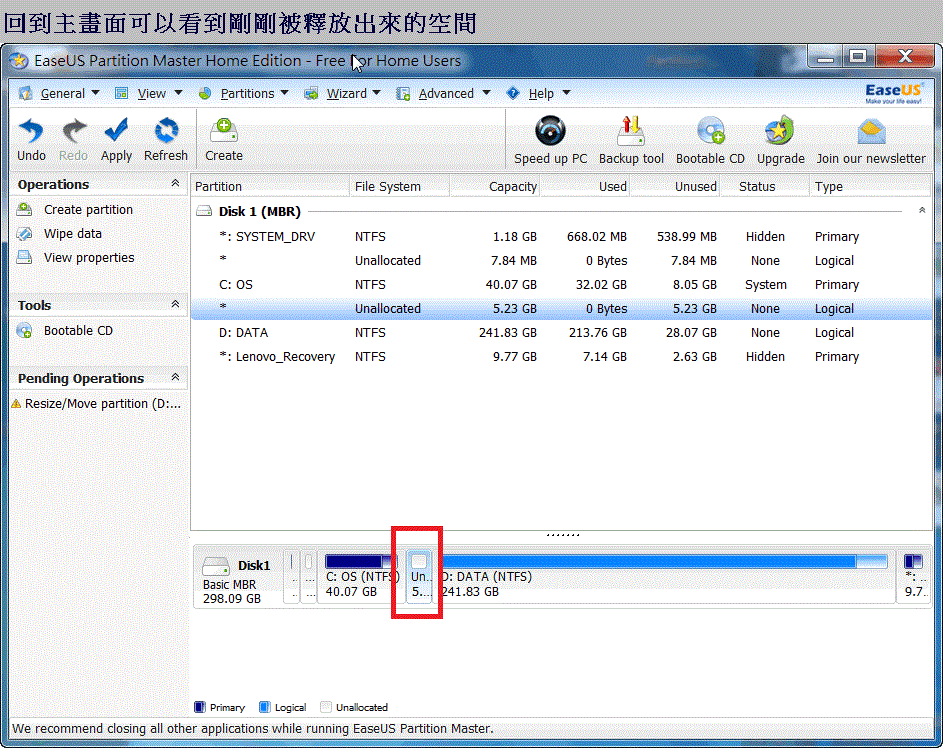Click the General menu dropdown arrow

[x=96, y=93]
